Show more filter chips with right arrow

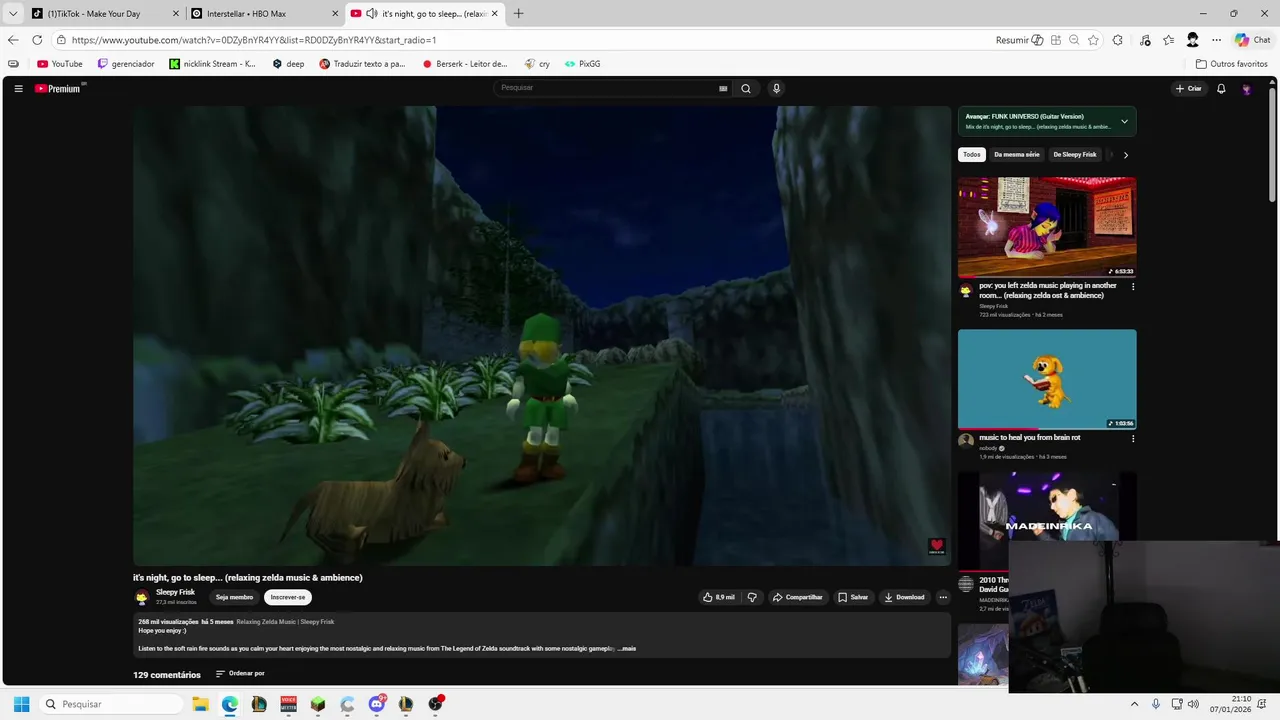point(1126,155)
